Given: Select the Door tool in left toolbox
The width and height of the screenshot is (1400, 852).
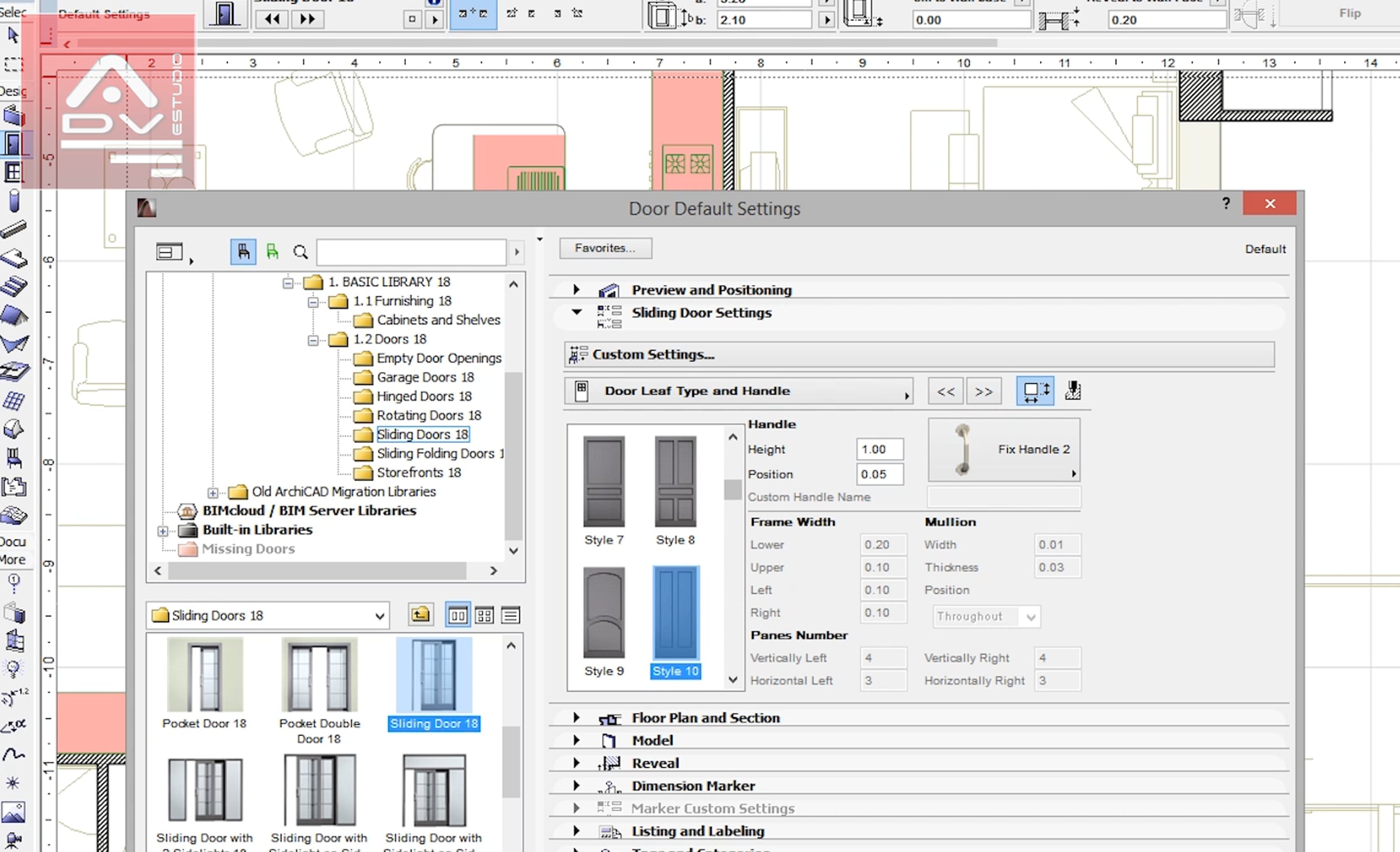Looking at the screenshot, I should coord(13,143).
